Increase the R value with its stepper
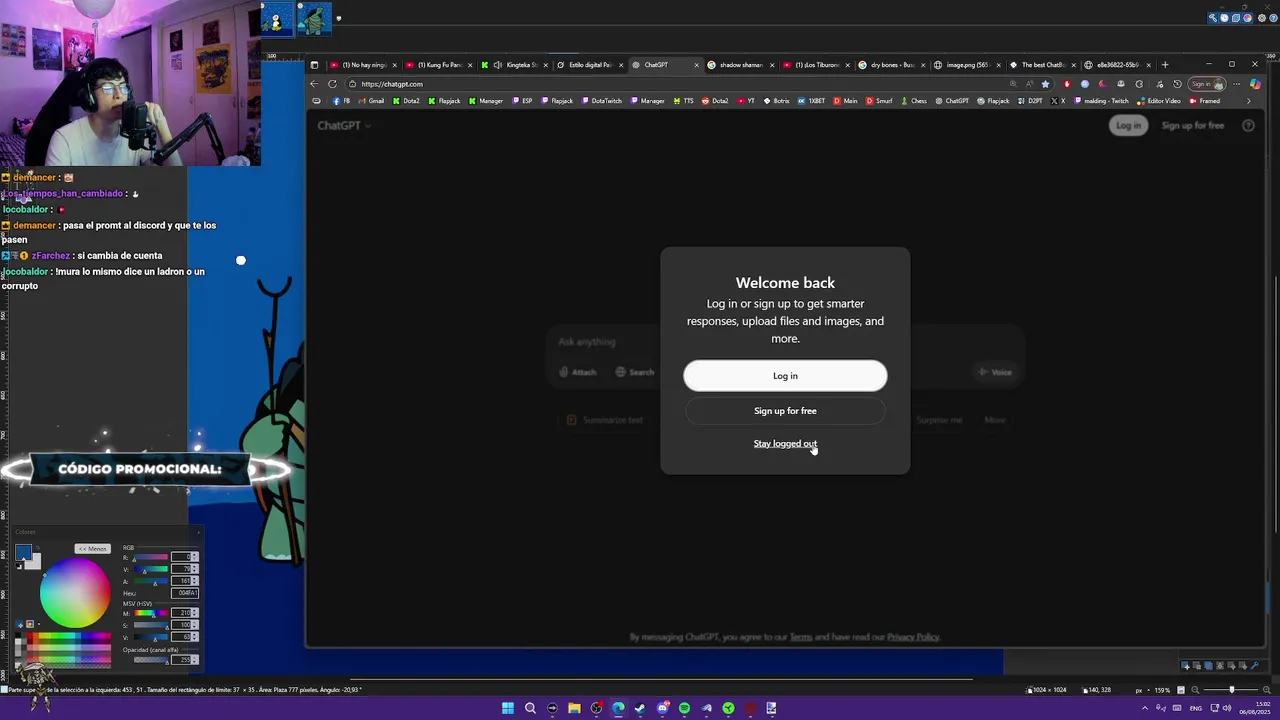Viewport: 1280px width, 720px height. [195, 555]
